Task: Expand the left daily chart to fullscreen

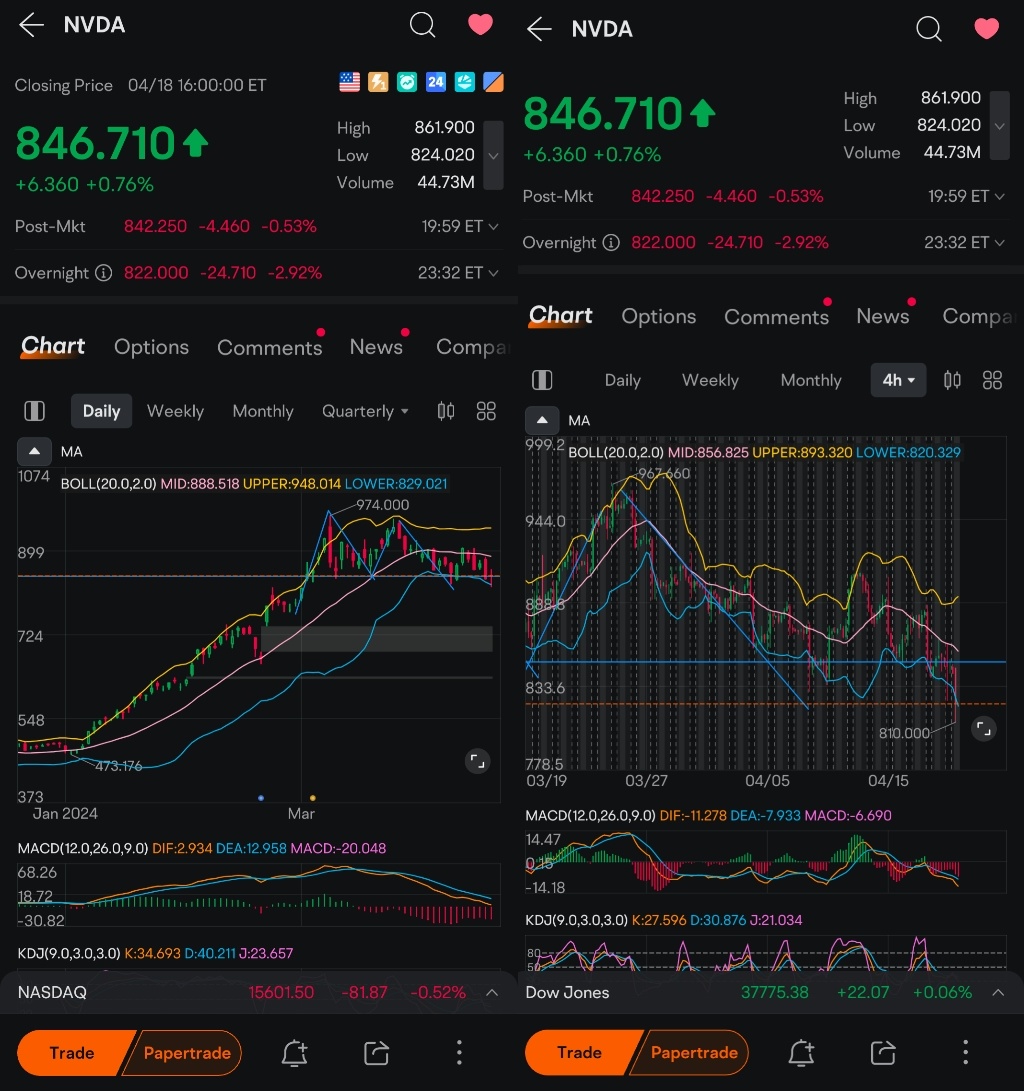Action: point(477,761)
